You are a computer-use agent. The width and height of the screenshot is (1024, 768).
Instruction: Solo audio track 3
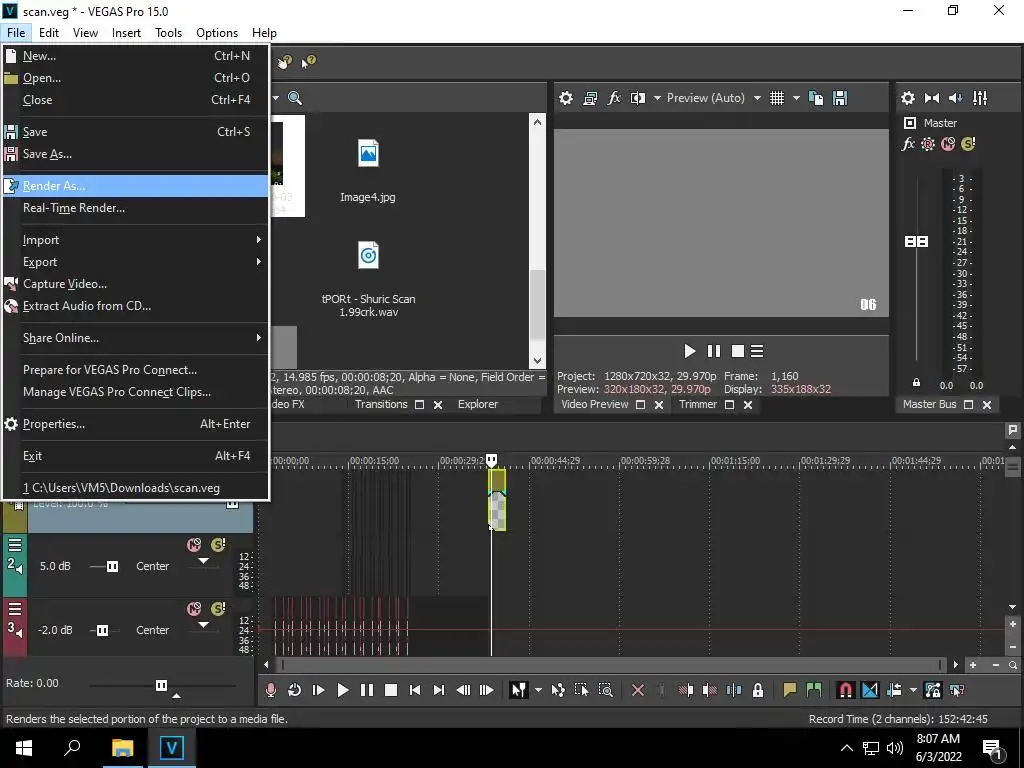click(x=218, y=609)
